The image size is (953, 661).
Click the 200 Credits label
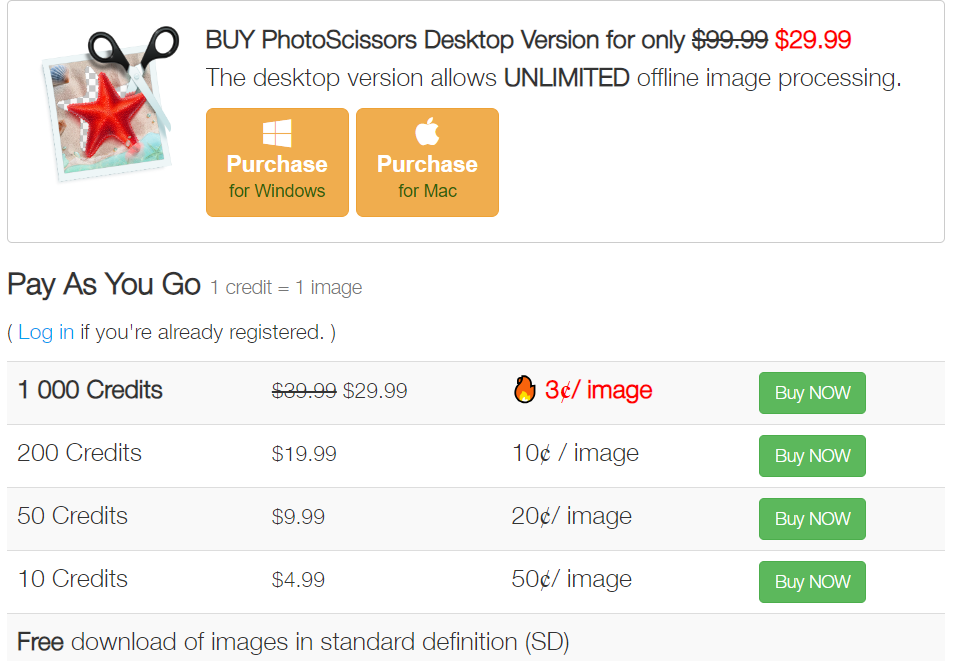[80, 453]
